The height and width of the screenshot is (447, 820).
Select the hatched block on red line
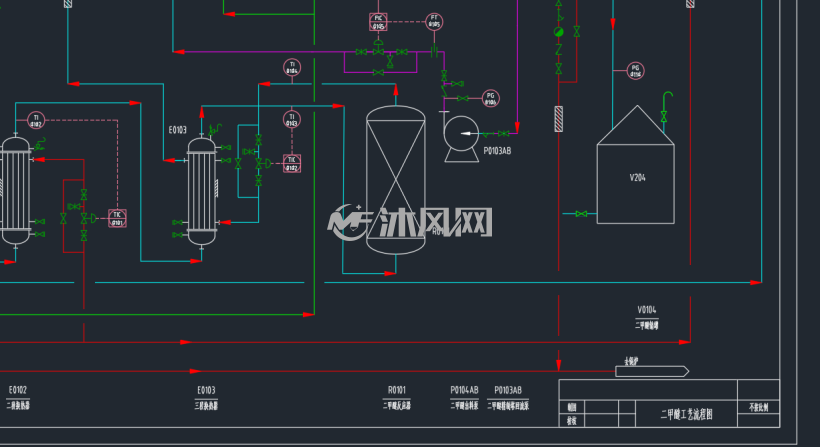tap(559, 119)
